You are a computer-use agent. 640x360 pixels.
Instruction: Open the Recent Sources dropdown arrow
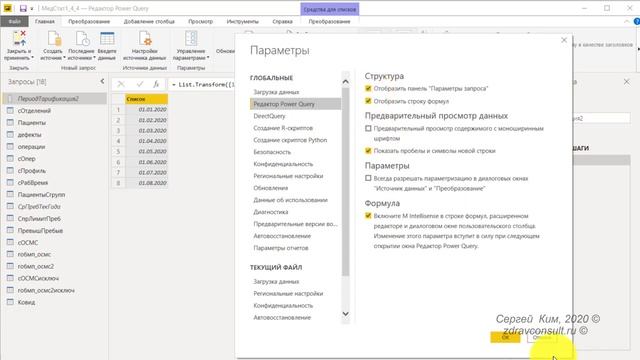click(x=94, y=58)
